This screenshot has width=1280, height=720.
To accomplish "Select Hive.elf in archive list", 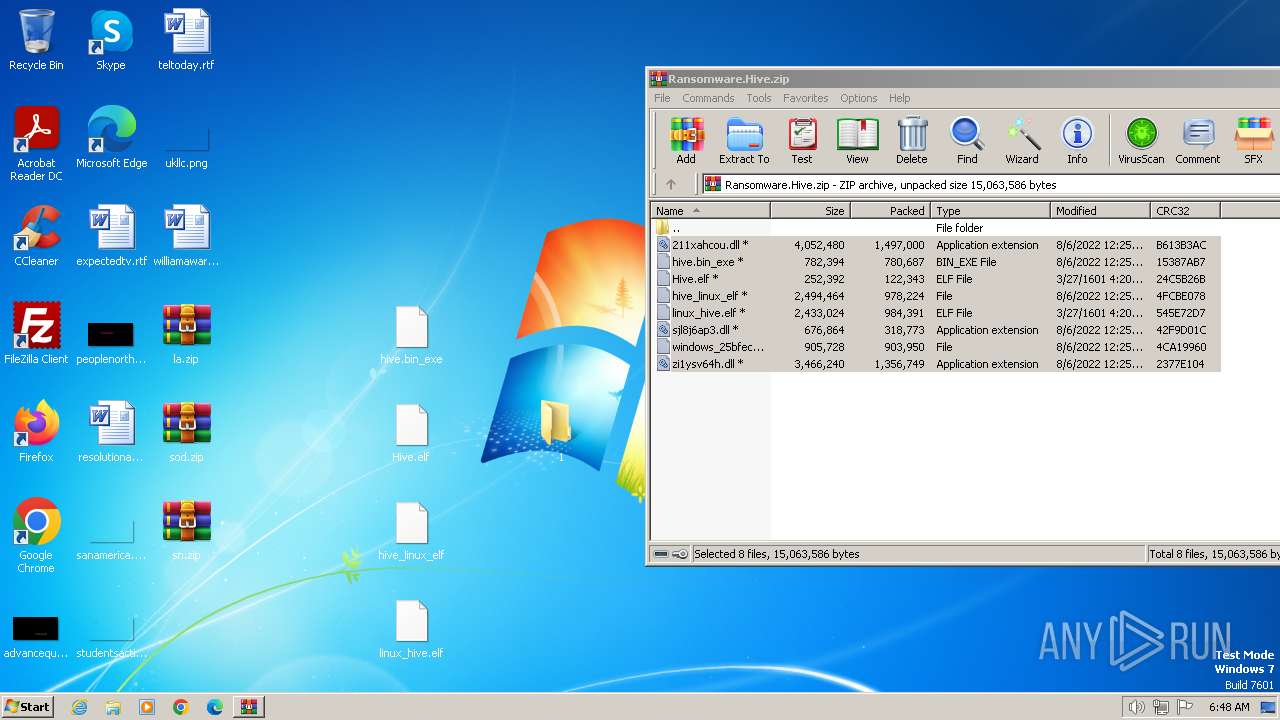I will click(x=937, y=279).
